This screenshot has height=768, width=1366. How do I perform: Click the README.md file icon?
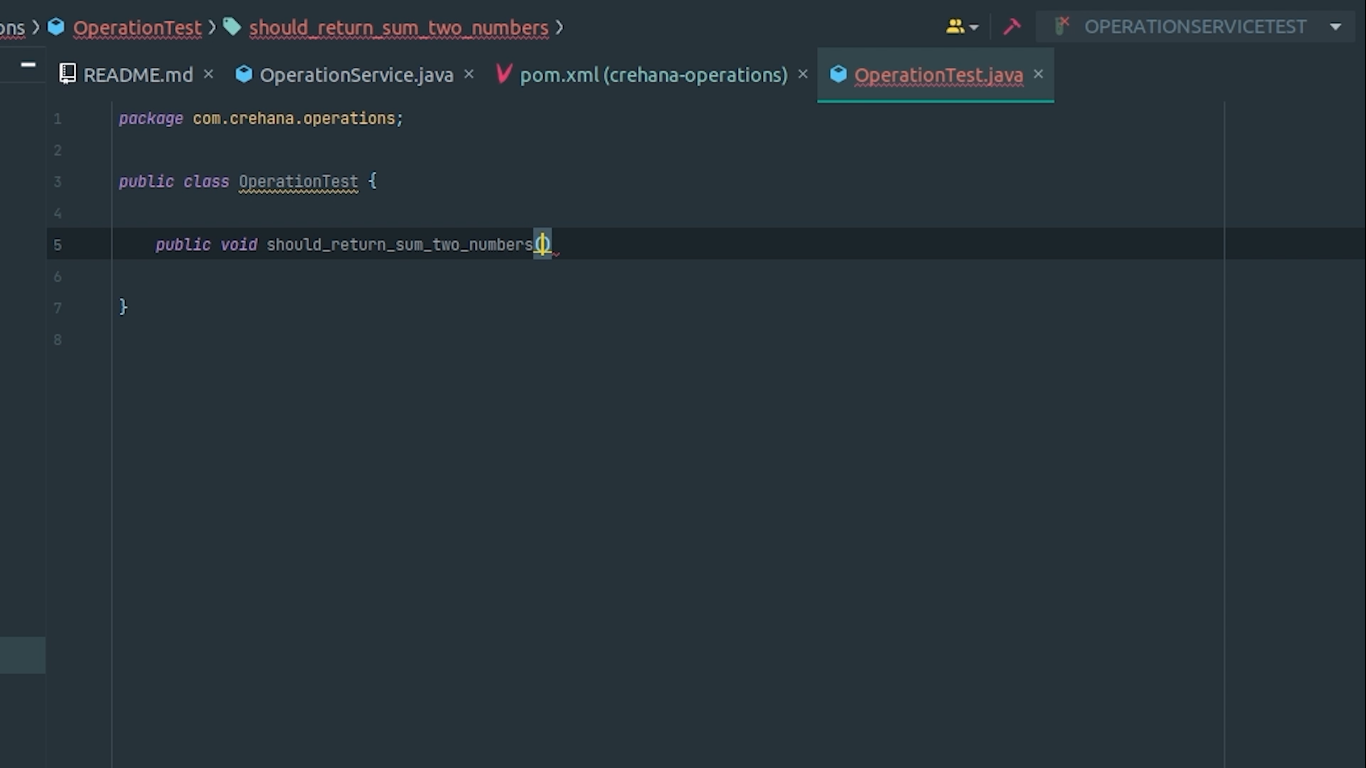[x=68, y=74]
